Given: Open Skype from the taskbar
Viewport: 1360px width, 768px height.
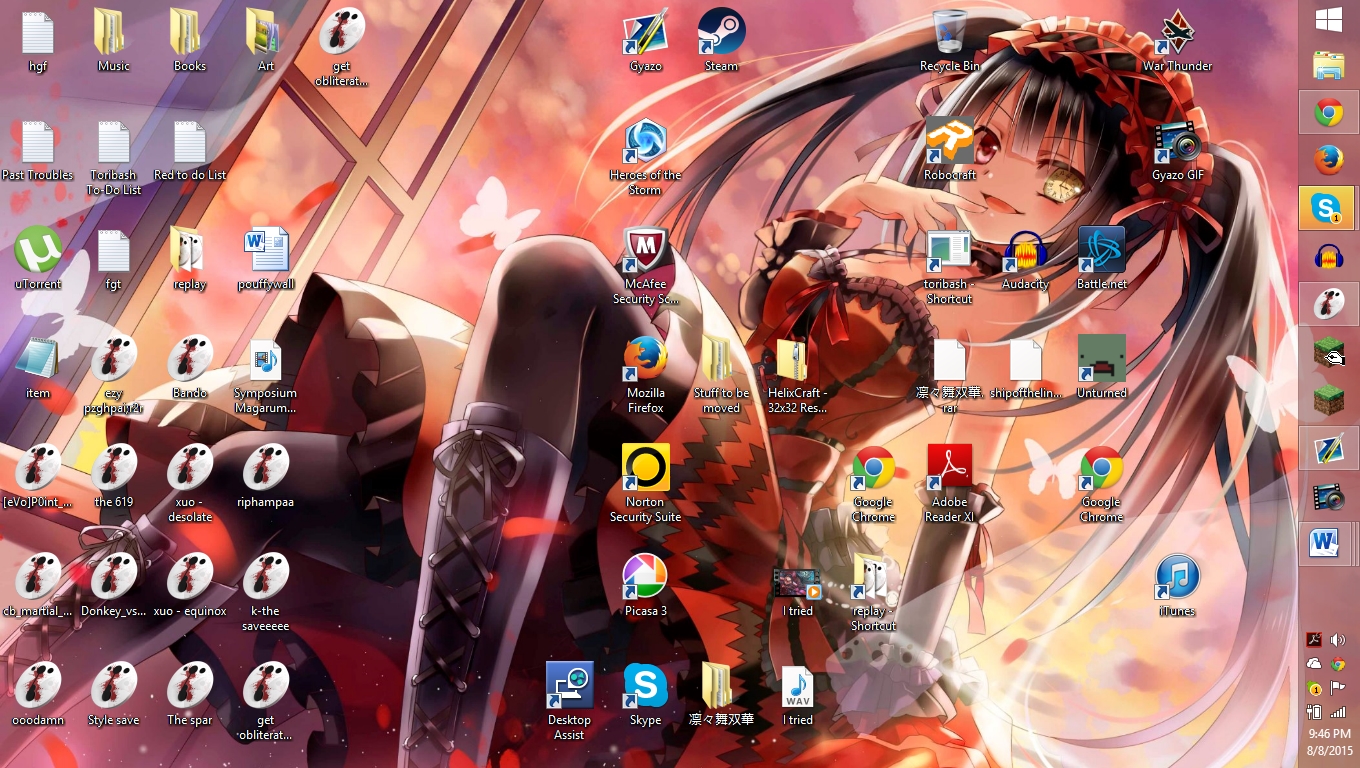Looking at the screenshot, I should pyautogui.click(x=1328, y=208).
